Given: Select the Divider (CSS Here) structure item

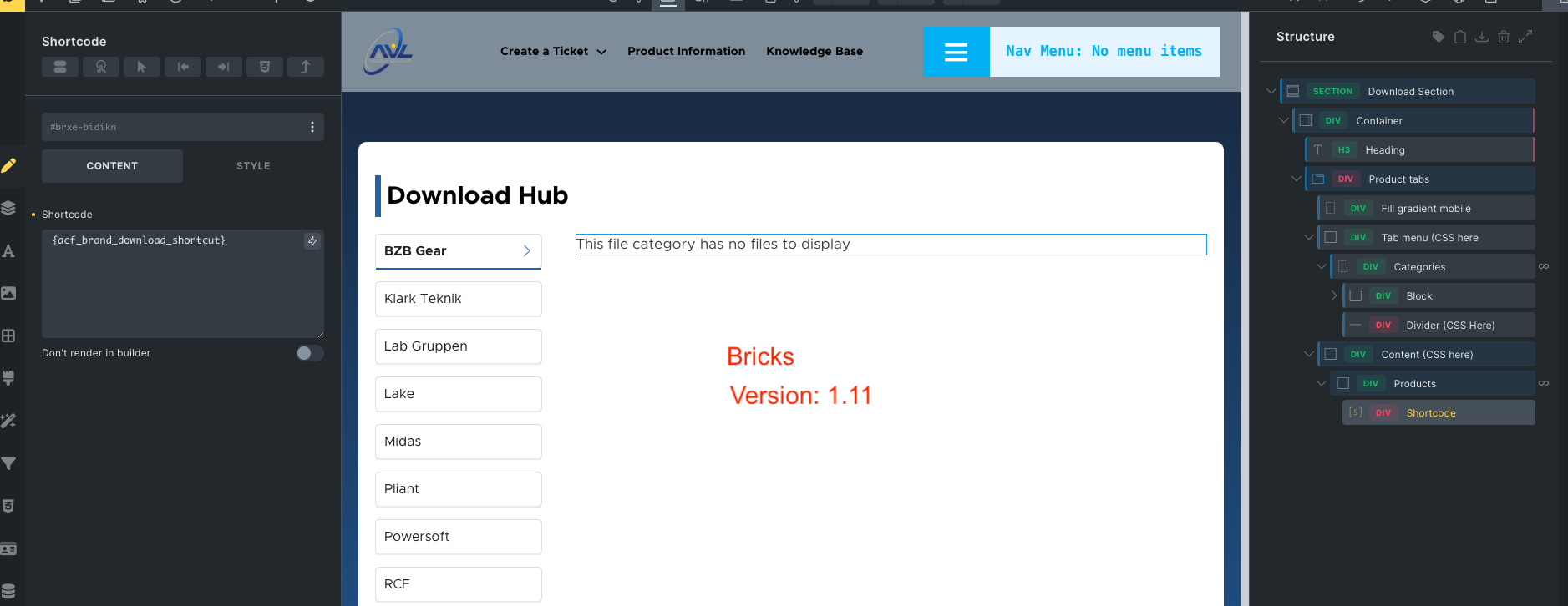Looking at the screenshot, I should click(1439, 326).
